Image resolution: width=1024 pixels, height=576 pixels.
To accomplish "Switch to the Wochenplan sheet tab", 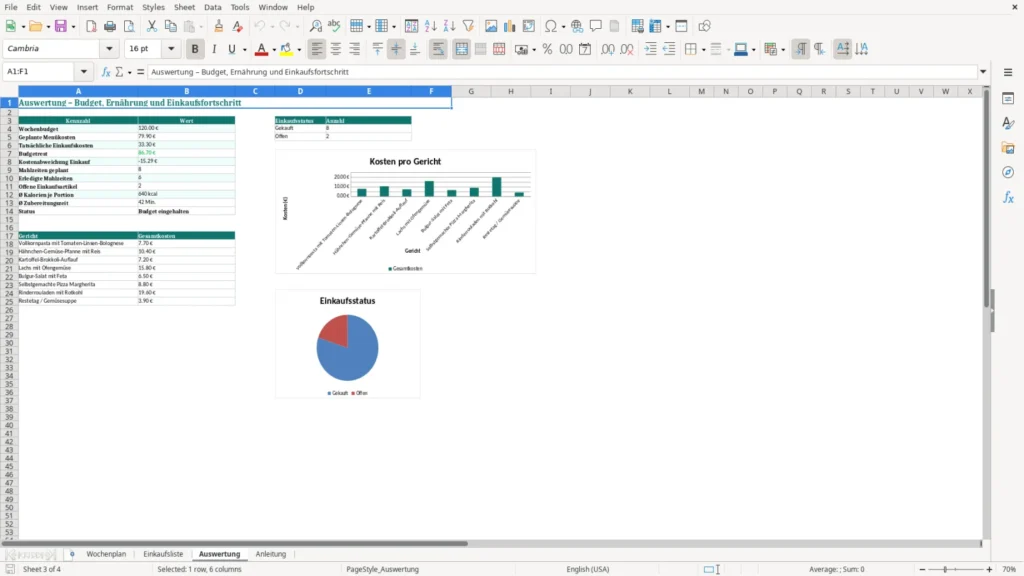I will (x=106, y=554).
